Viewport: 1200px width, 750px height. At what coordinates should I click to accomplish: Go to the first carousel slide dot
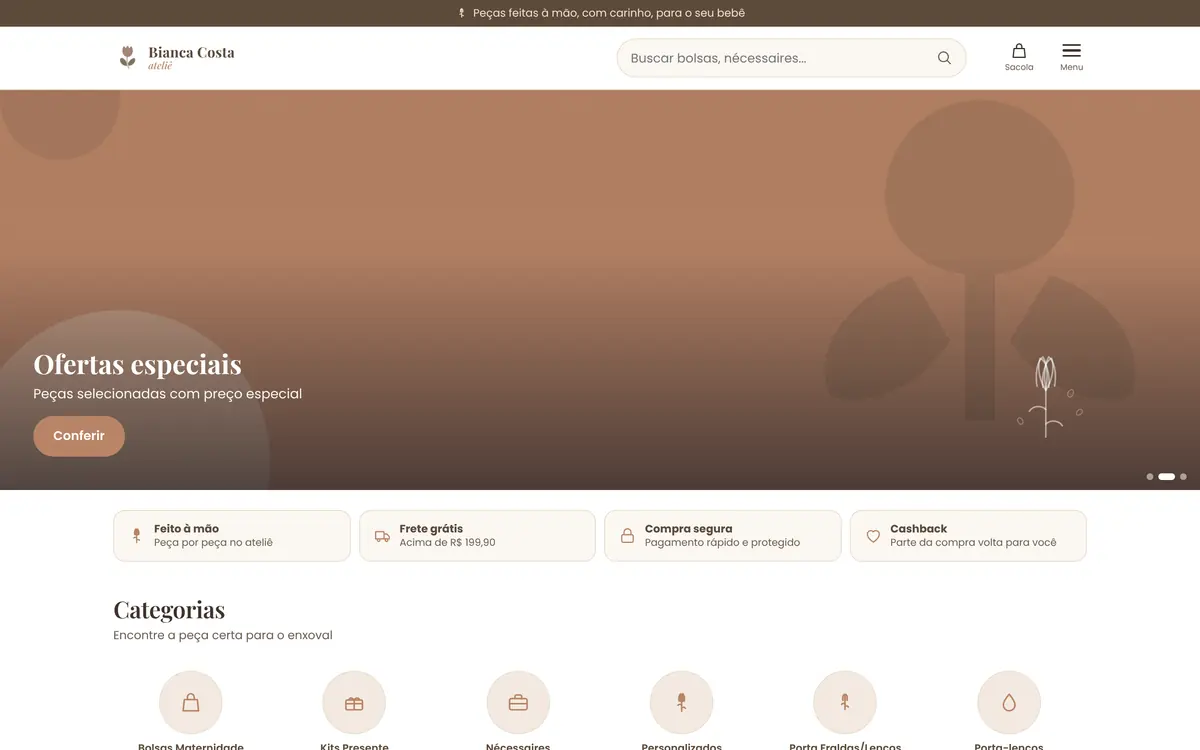pos(1150,477)
